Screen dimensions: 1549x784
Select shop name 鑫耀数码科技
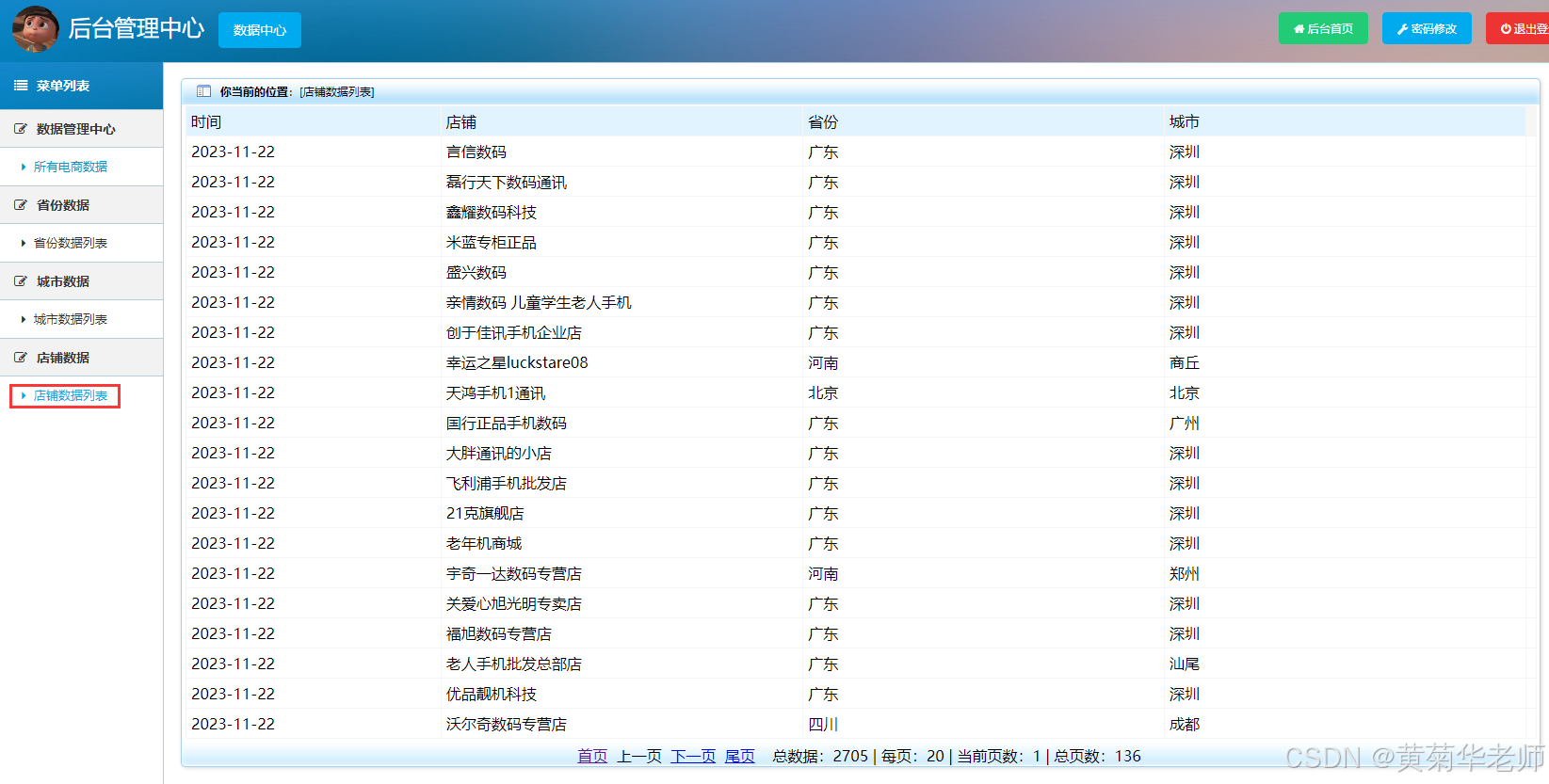[492, 212]
